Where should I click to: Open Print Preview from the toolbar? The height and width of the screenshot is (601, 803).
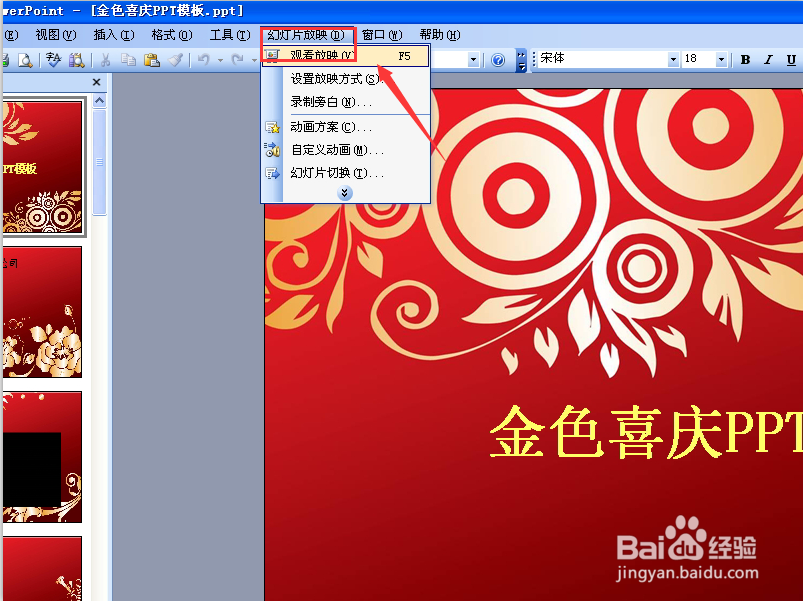(27, 59)
